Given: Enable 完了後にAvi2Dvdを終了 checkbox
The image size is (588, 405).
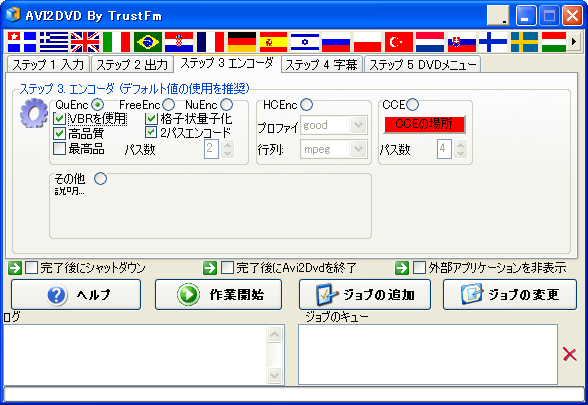Looking at the screenshot, I should pos(227,268).
